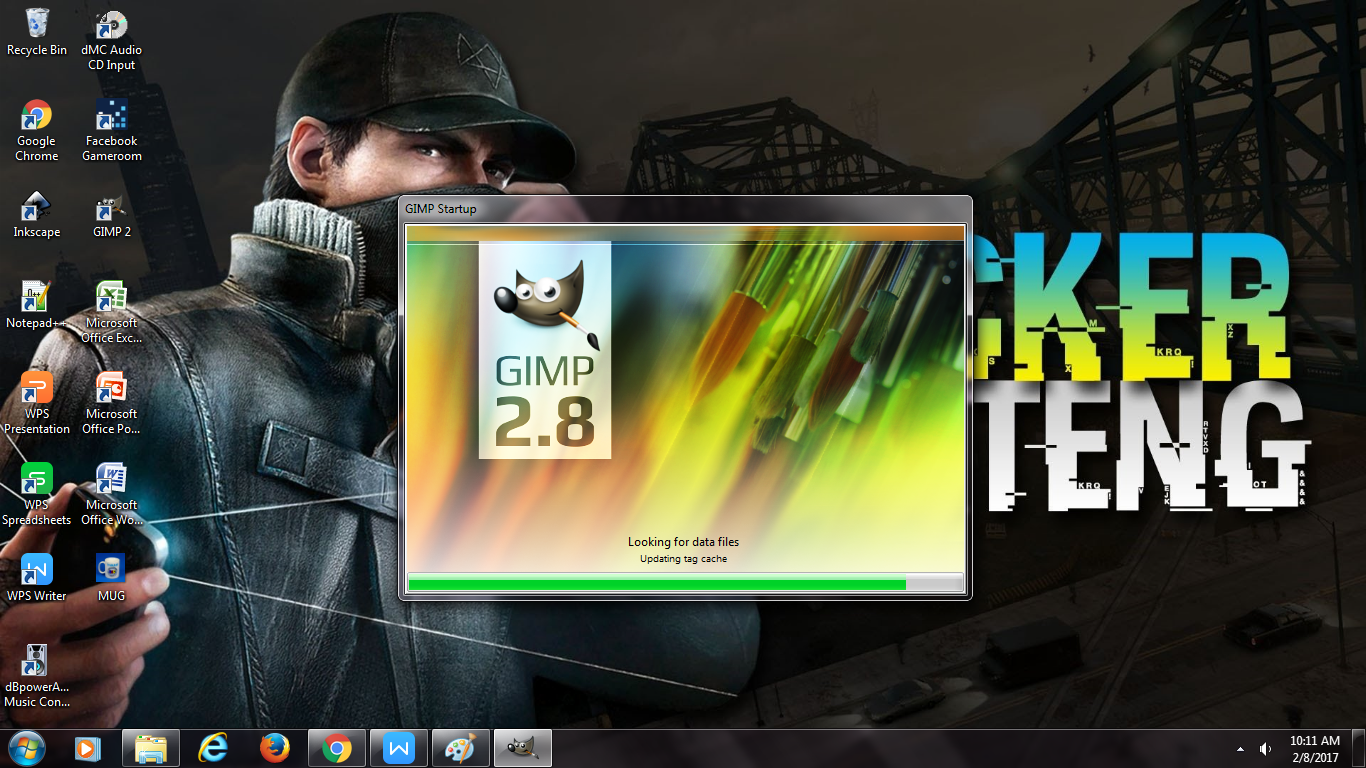Switch to Chrome in the taskbar
1366x768 pixels.
tap(337, 748)
